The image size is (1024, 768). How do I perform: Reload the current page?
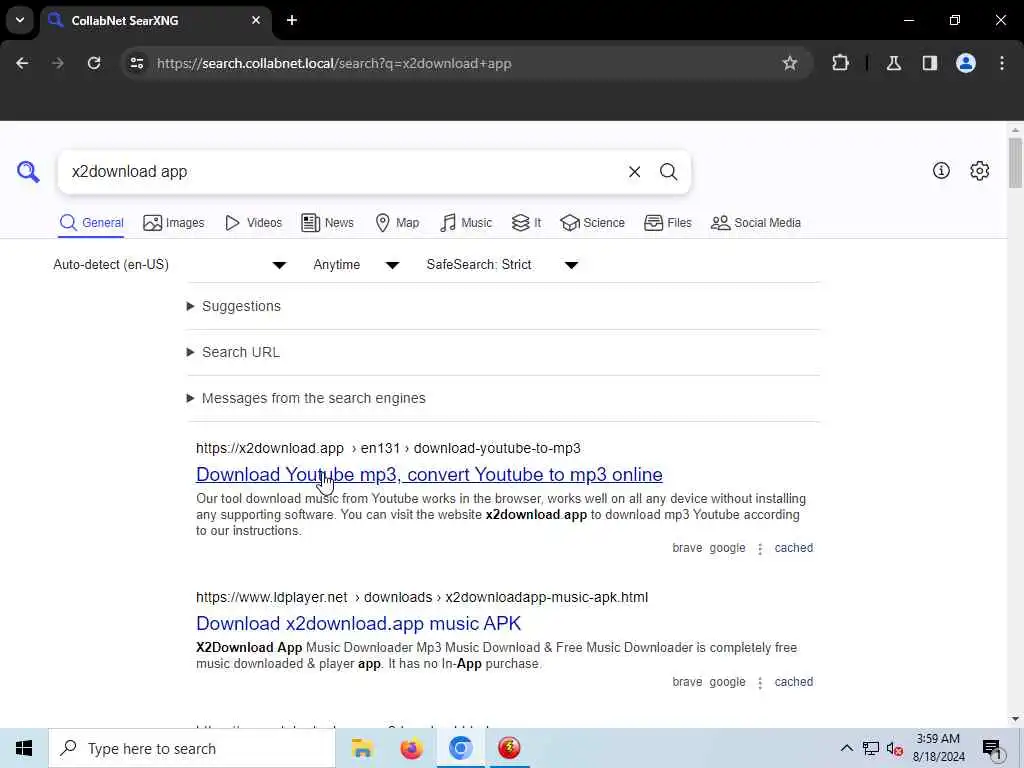pyautogui.click(x=94, y=63)
